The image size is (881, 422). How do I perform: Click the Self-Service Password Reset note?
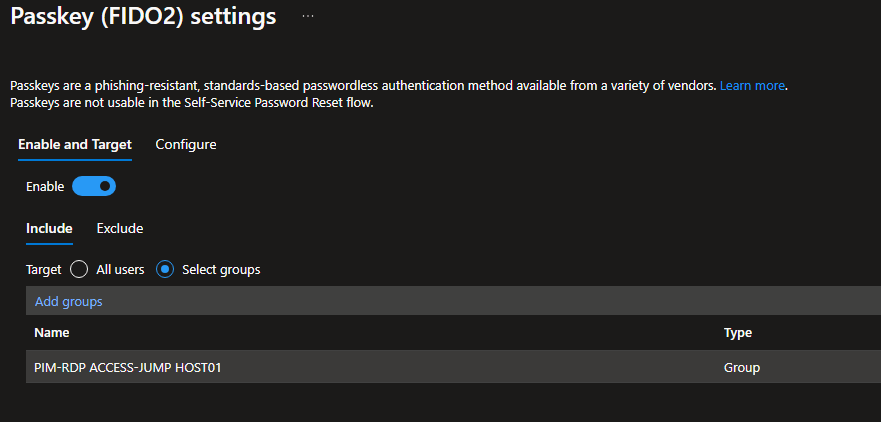190,102
